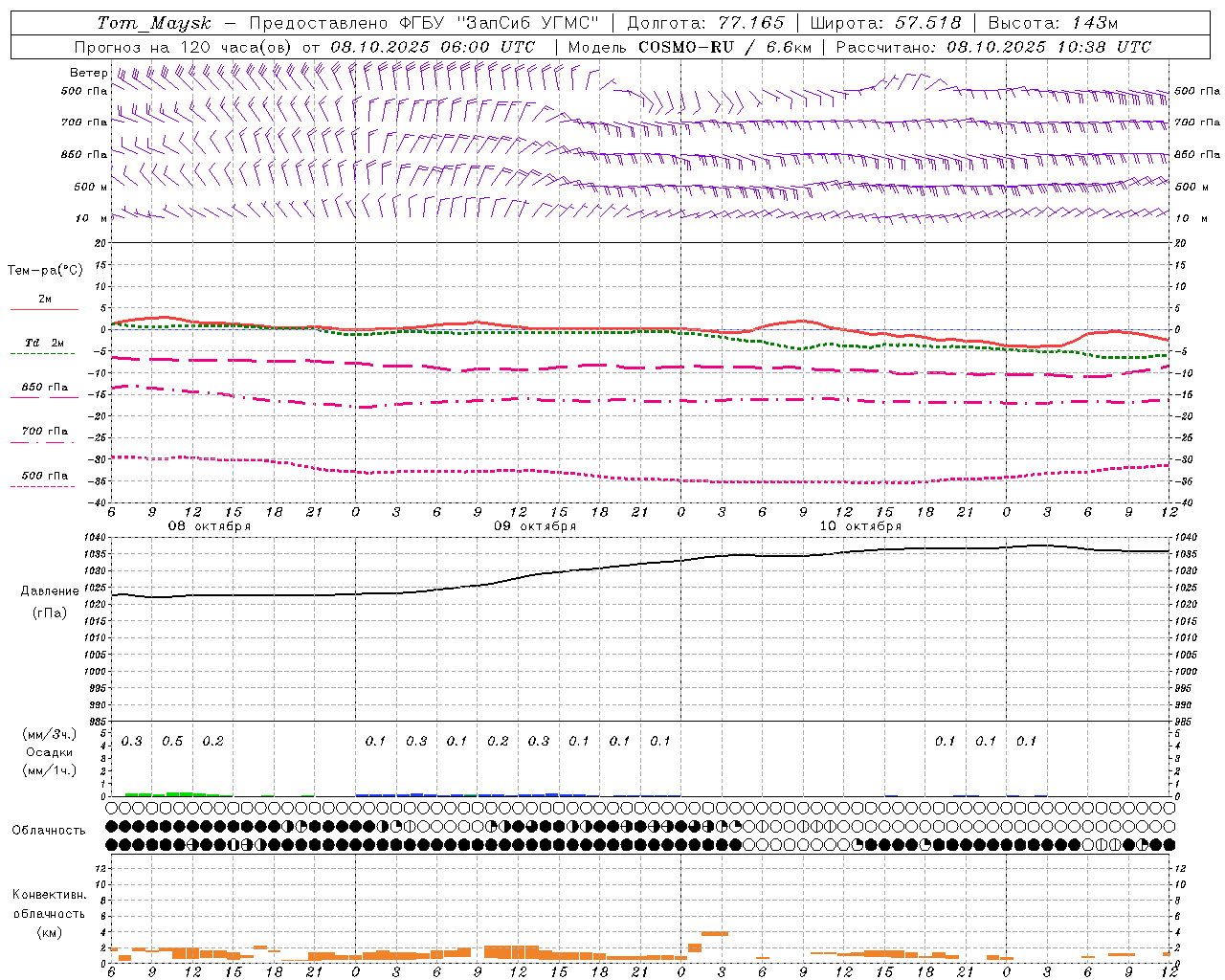The height and width of the screenshot is (980, 1225).
Task: Click the (мм/3ч.) precipitation unit label
Action: coord(50,734)
